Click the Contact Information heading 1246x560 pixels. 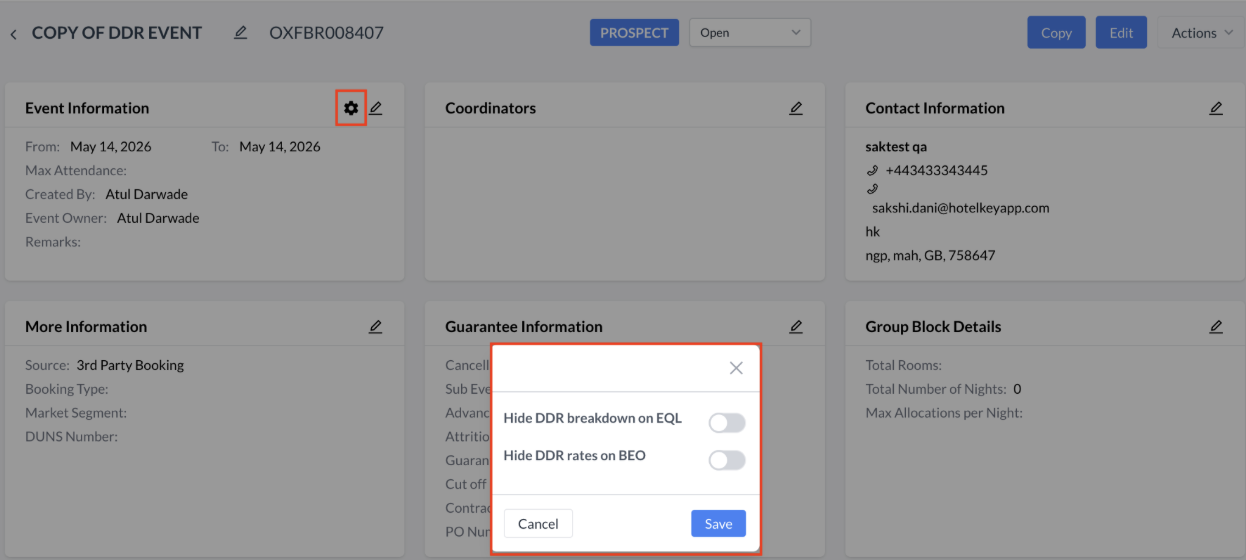coord(935,108)
